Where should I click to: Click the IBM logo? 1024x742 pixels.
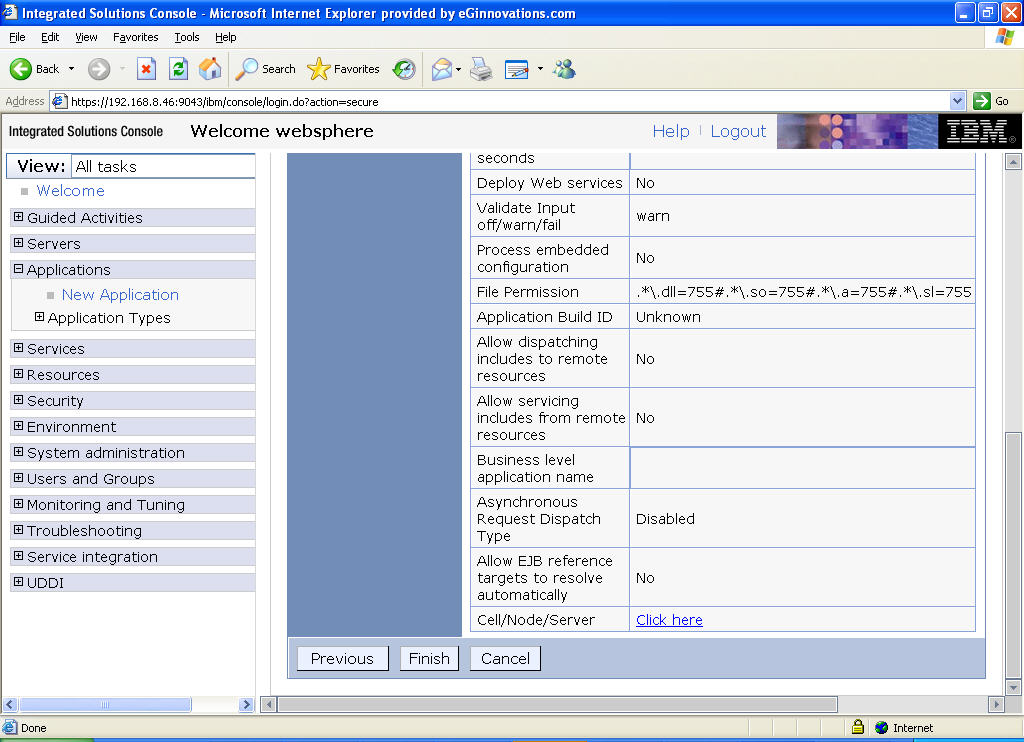979,131
